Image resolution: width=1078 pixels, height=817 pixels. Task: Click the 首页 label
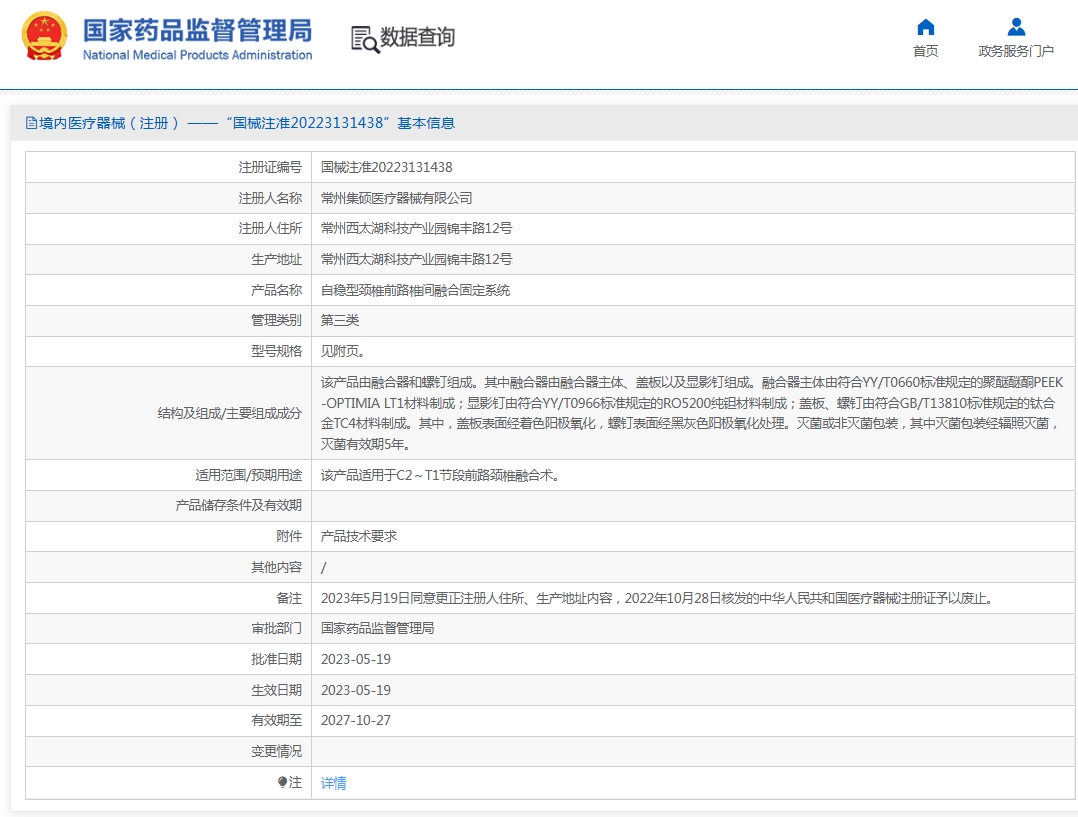pyautogui.click(x=925, y=51)
